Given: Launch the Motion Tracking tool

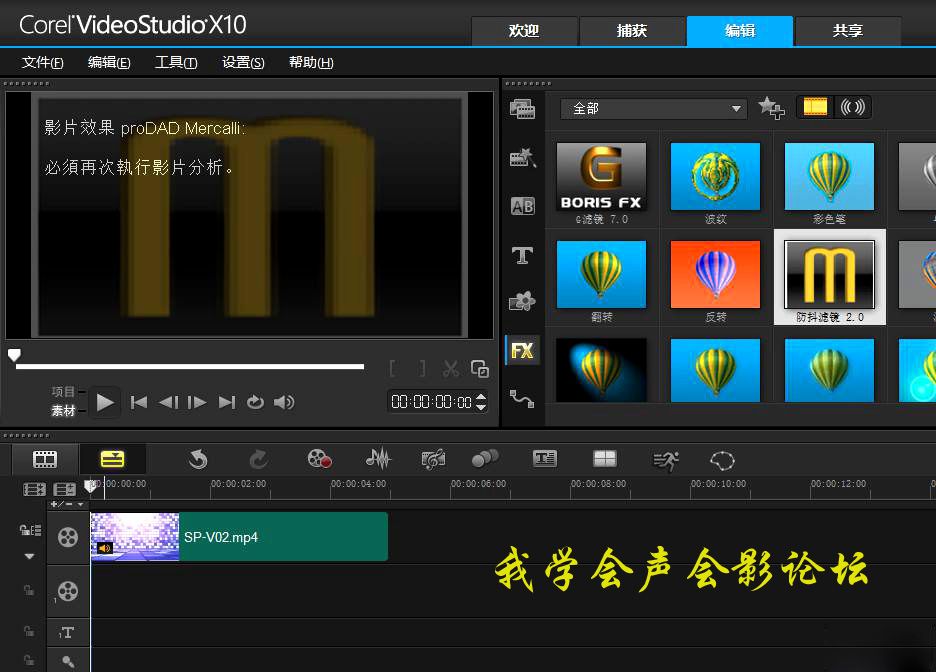Looking at the screenshot, I should click(x=485, y=459).
